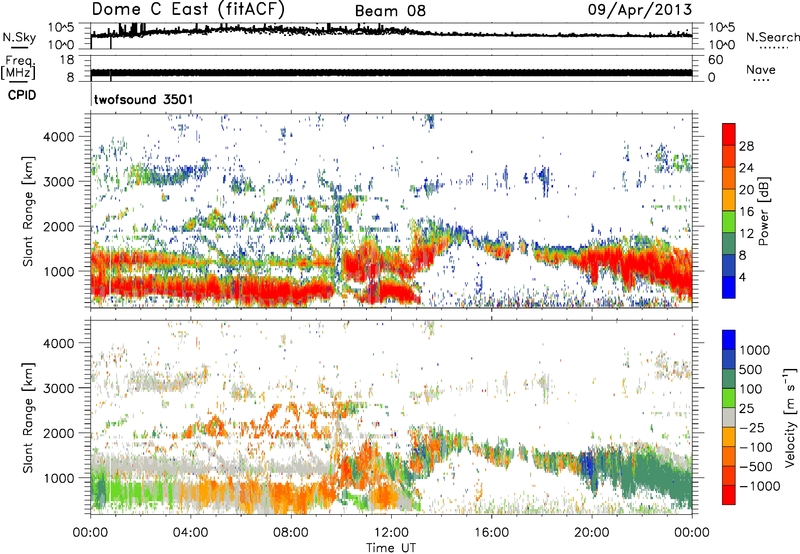Click the "500" label on Velocity colorbar

751,369
